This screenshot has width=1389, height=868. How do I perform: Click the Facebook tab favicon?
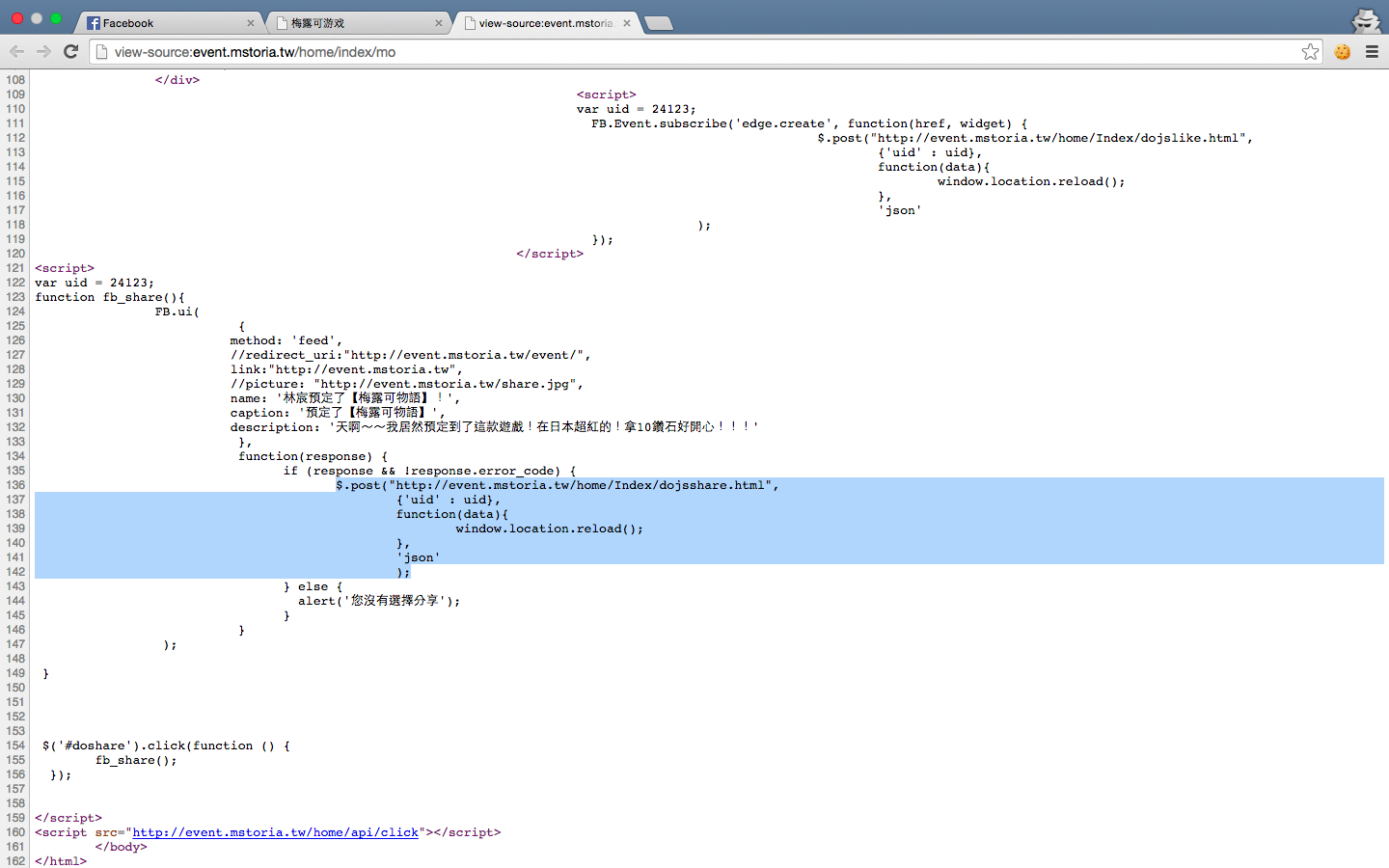pyautogui.click(x=94, y=23)
